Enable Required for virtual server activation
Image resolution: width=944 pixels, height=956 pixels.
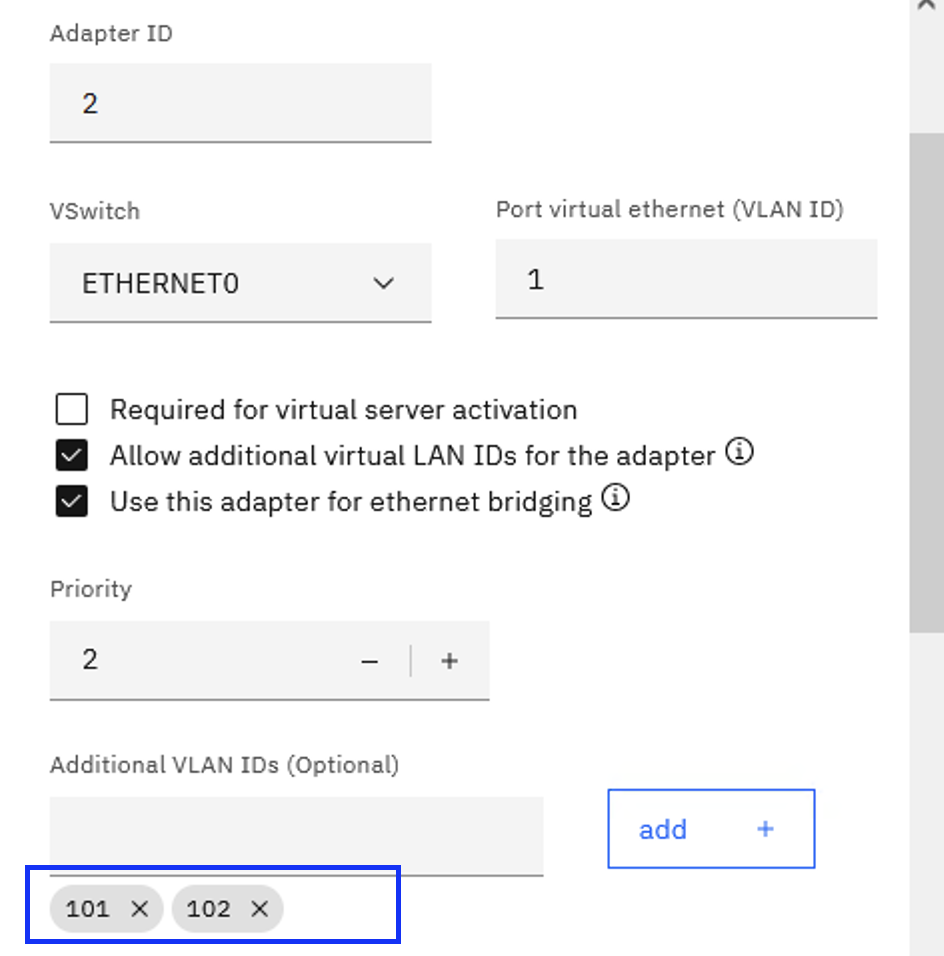[x=70, y=408]
